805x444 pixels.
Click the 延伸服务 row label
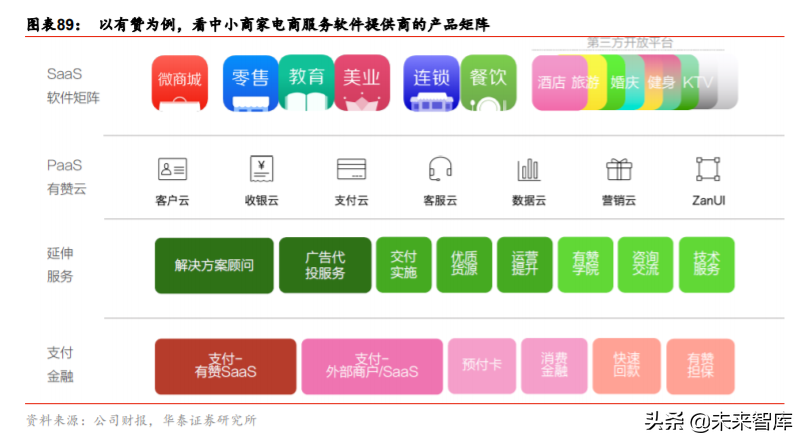[x=60, y=265]
